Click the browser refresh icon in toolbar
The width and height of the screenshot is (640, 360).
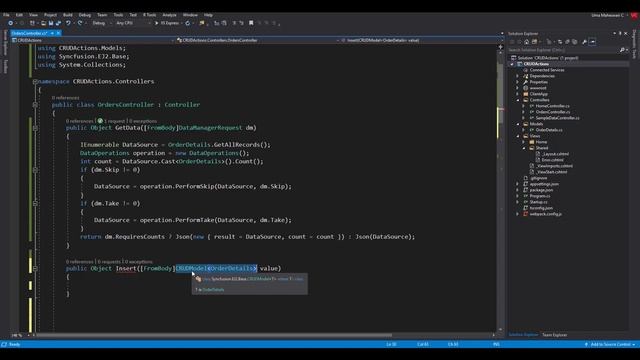188,23
